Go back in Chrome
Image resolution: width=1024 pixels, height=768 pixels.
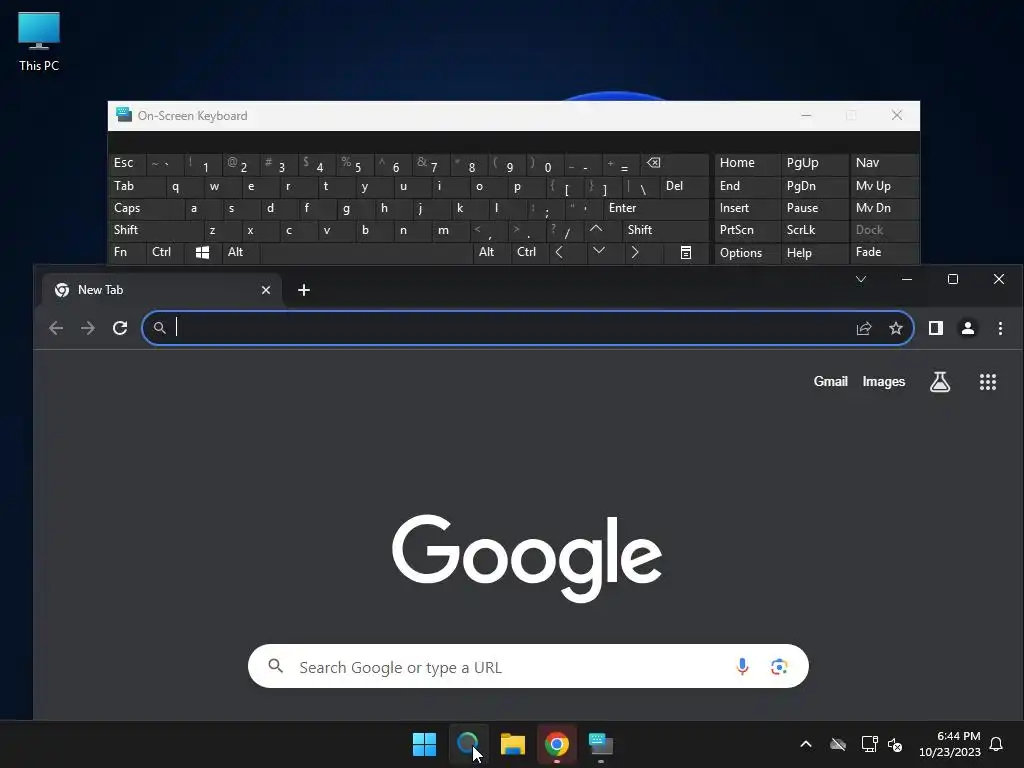click(56, 328)
